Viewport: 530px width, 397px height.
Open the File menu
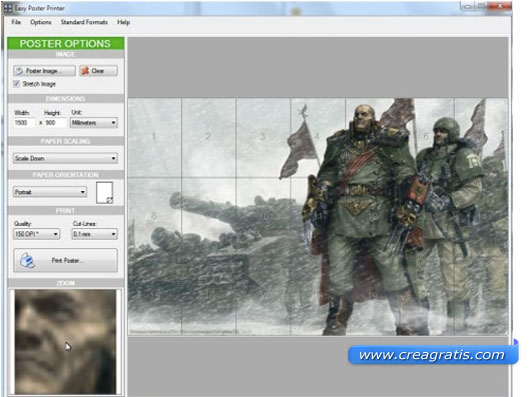(x=16, y=22)
